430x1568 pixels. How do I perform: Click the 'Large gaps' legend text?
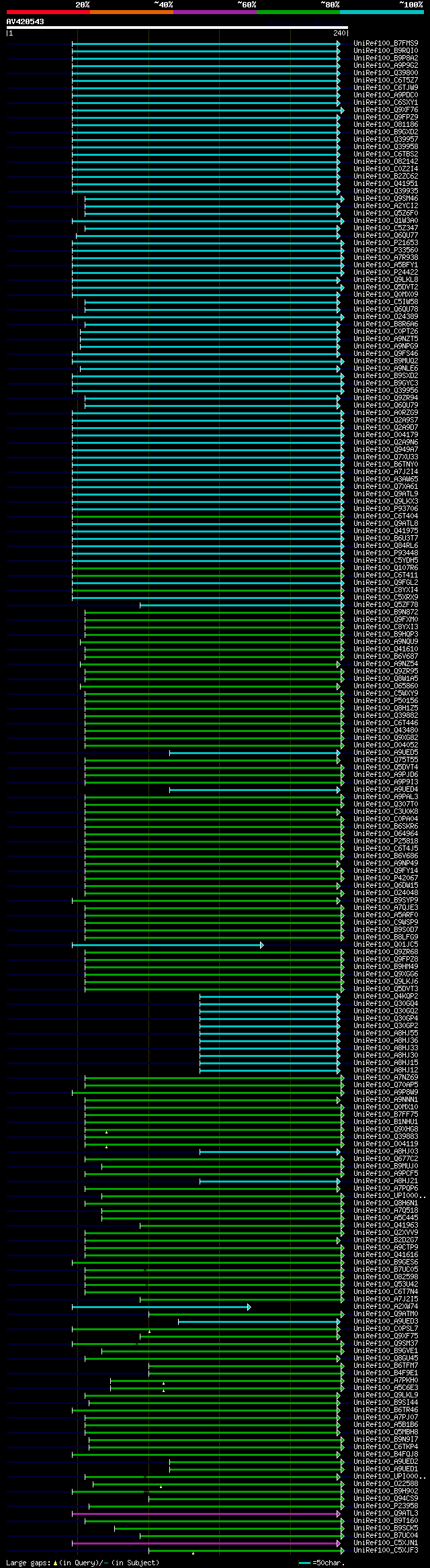[83, 1563]
